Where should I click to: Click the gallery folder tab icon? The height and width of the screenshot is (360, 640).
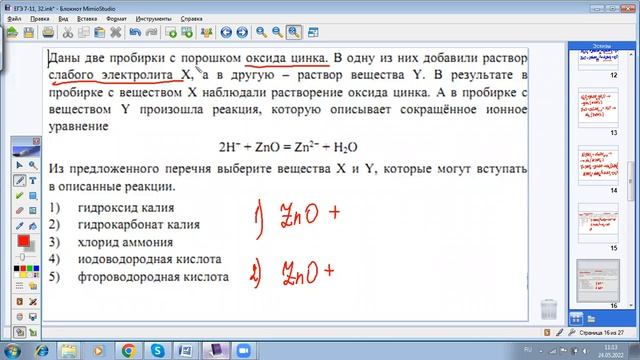[591, 319]
